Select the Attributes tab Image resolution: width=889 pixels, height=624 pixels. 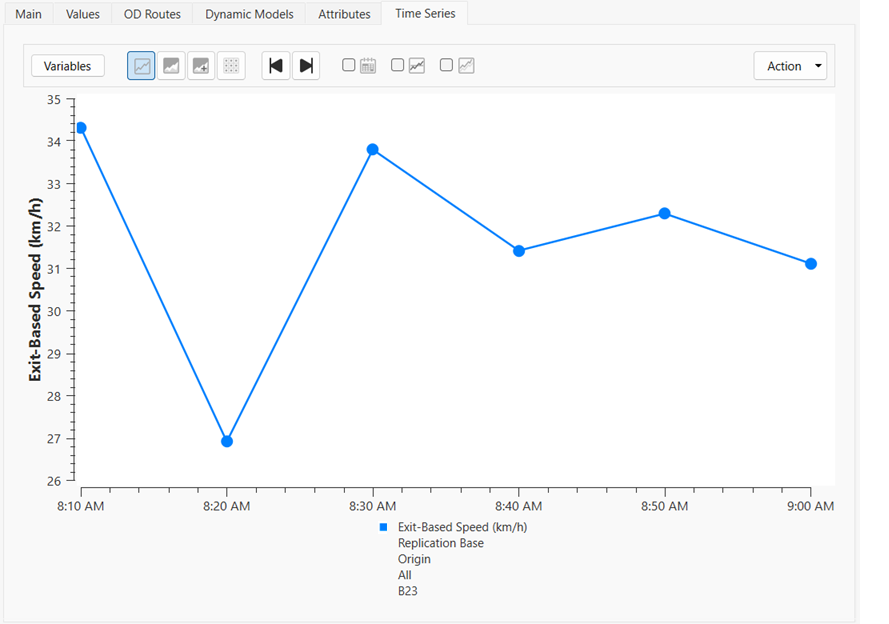pos(344,14)
